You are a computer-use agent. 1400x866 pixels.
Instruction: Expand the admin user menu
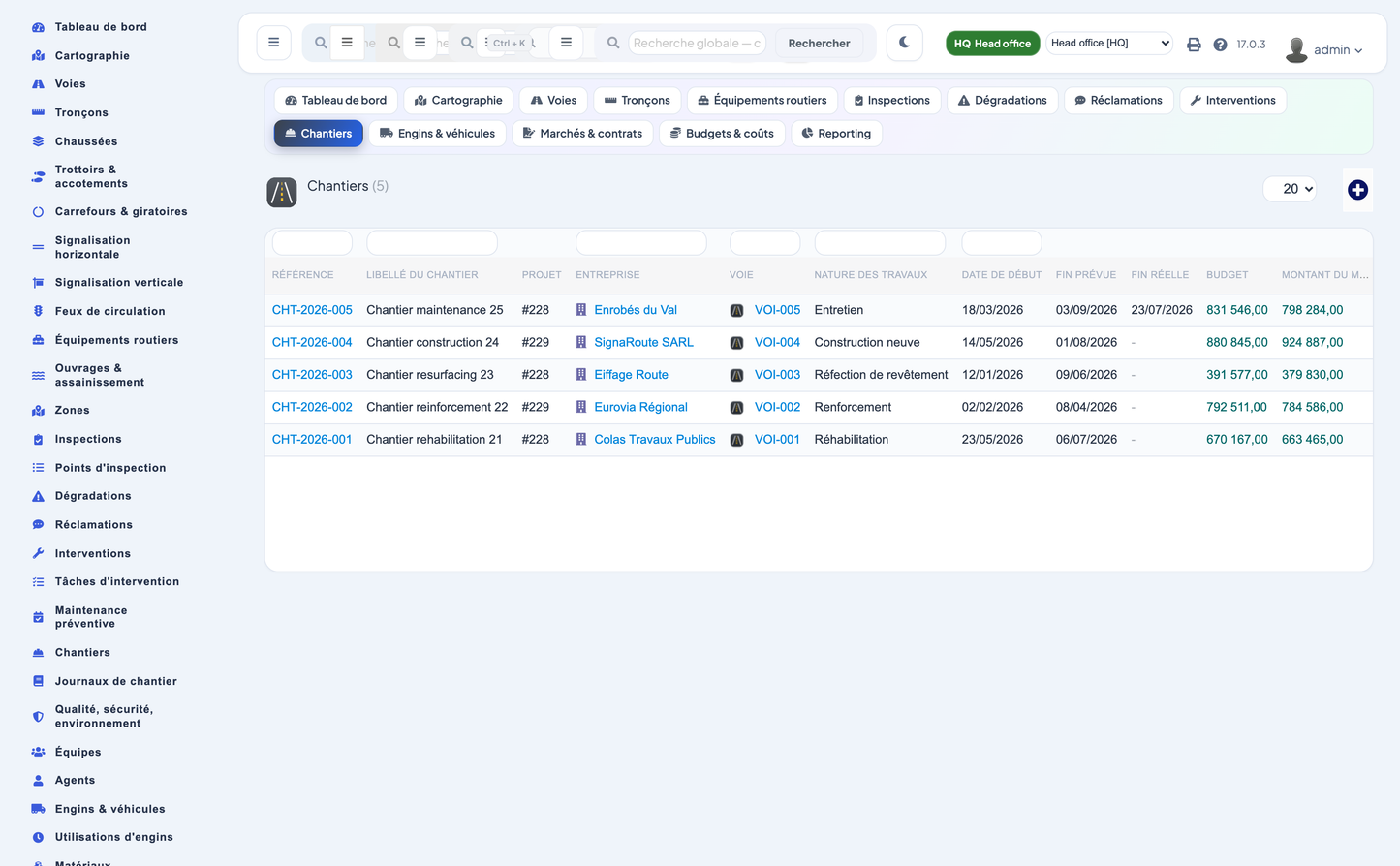tap(1338, 50)
